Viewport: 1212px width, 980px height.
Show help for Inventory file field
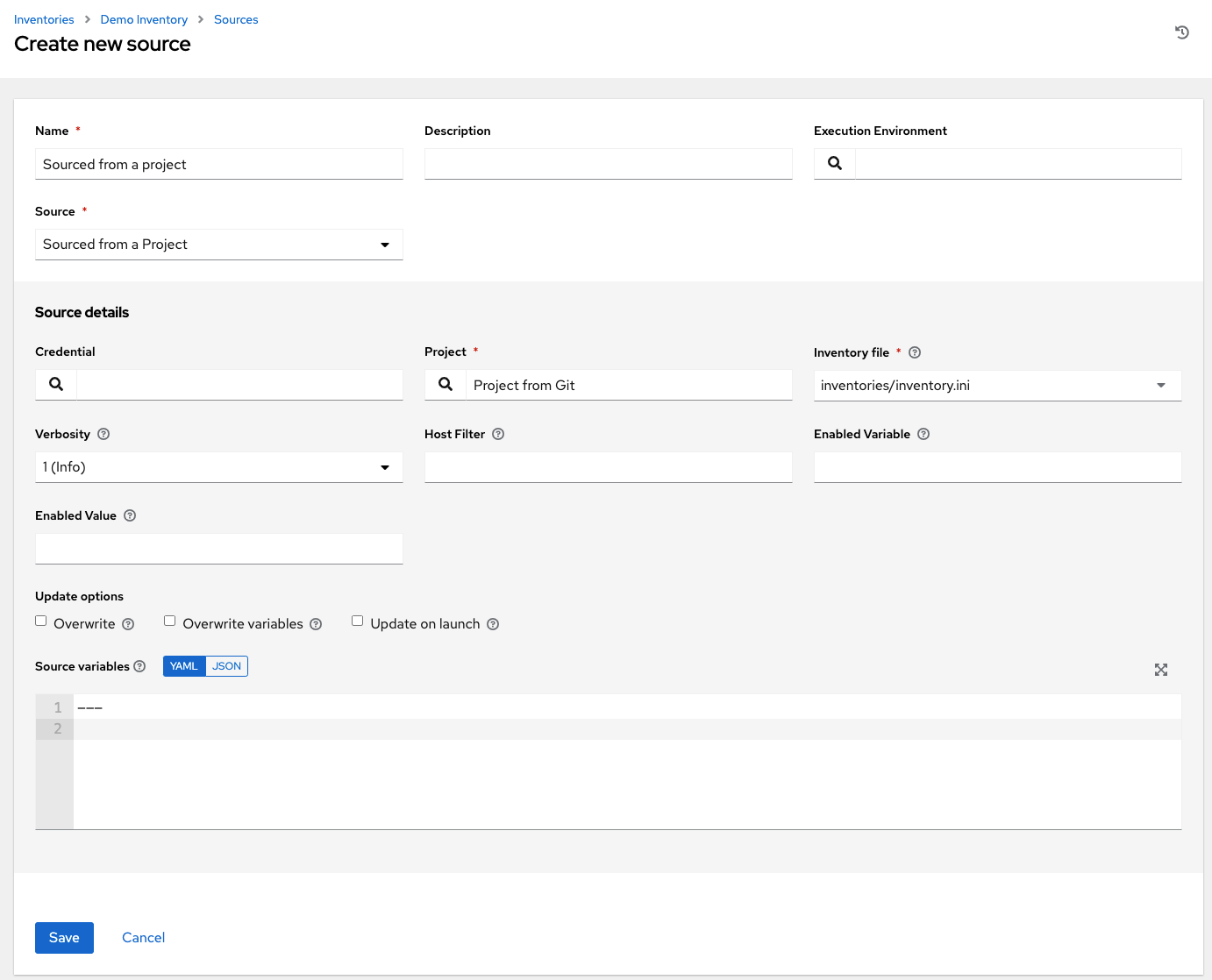click(x=915, y=352)
